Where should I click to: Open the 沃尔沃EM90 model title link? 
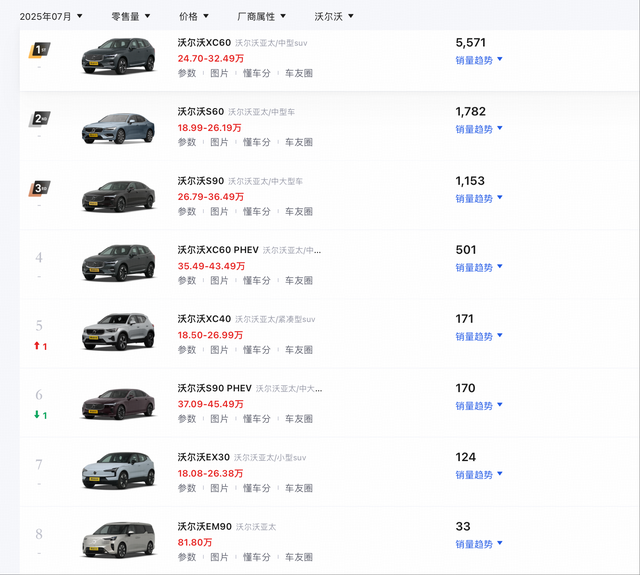[x=204, y=527]
